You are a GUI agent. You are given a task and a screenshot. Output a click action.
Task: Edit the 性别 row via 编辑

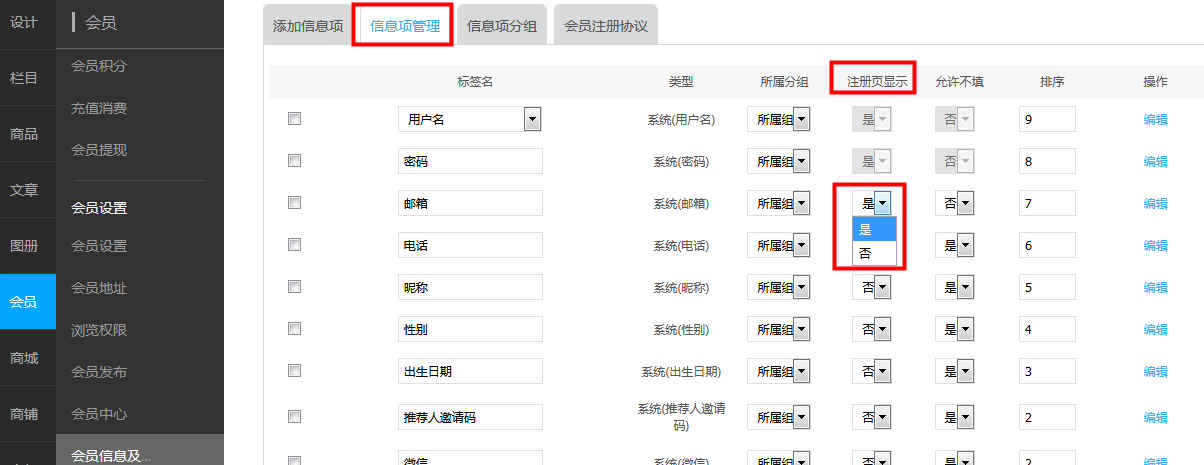[x=1155, y=330]
